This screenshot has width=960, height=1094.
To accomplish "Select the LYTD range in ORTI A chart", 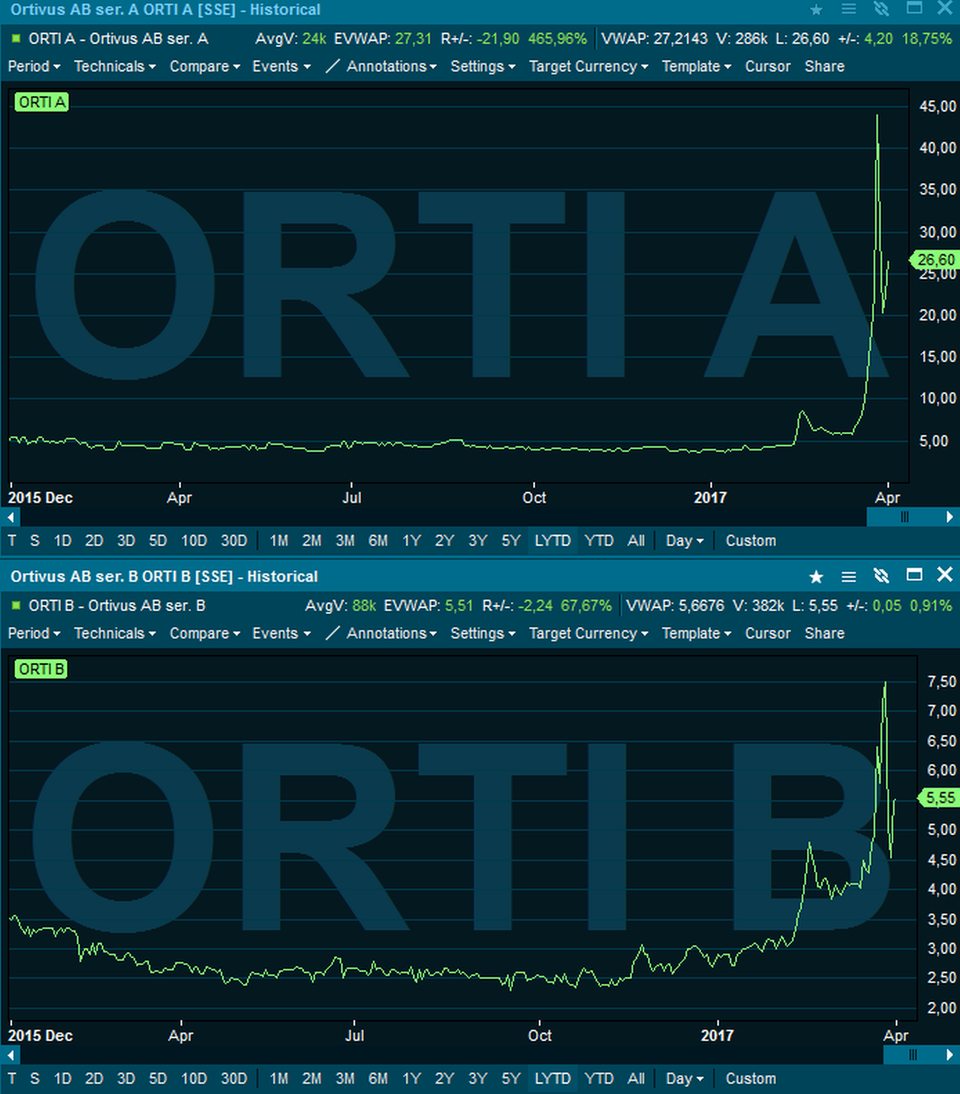I will [x=552, y=541].
